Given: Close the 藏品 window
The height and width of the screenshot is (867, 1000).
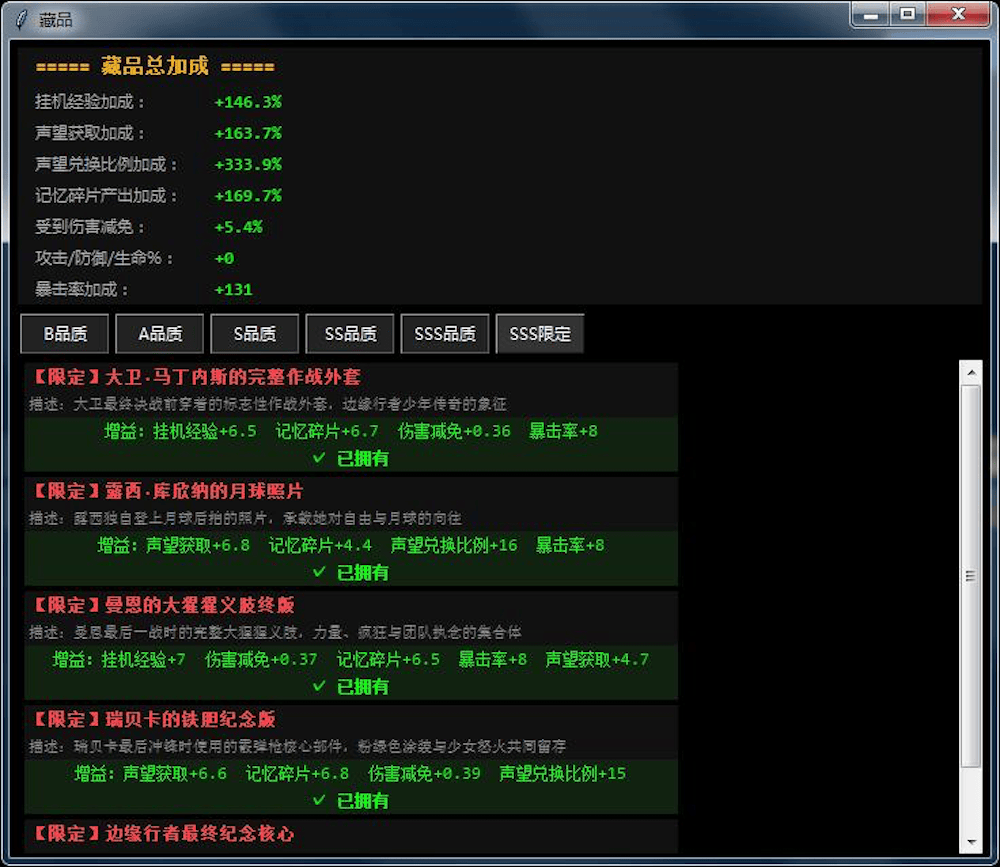Looking at the screenshot, I should coord(958,15).
